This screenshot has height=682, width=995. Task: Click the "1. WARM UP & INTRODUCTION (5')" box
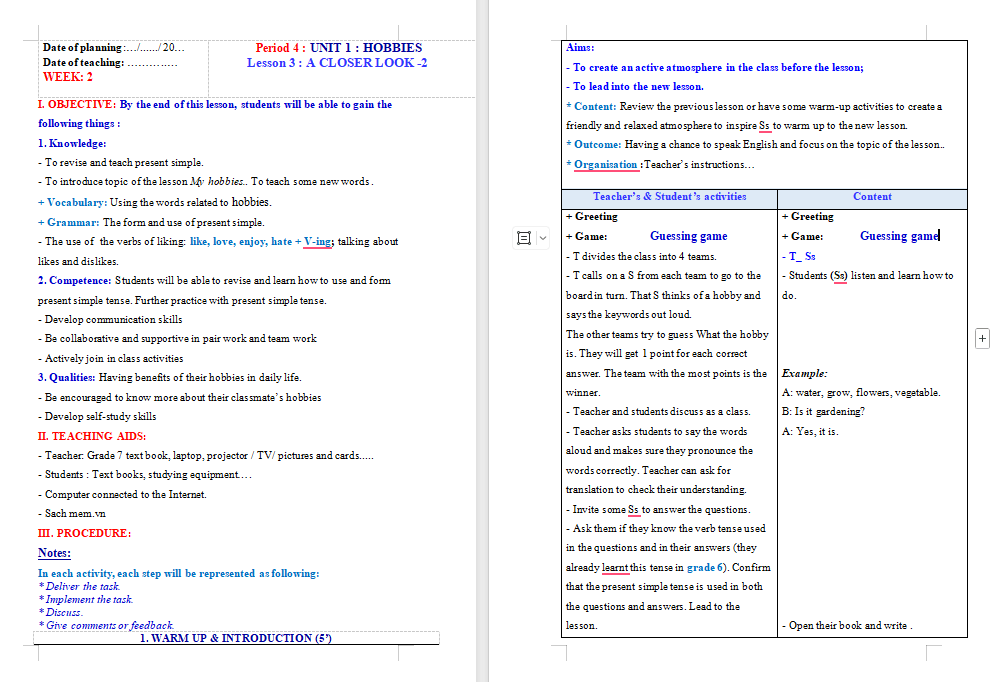pyautogui.click(x=237, y=637)
